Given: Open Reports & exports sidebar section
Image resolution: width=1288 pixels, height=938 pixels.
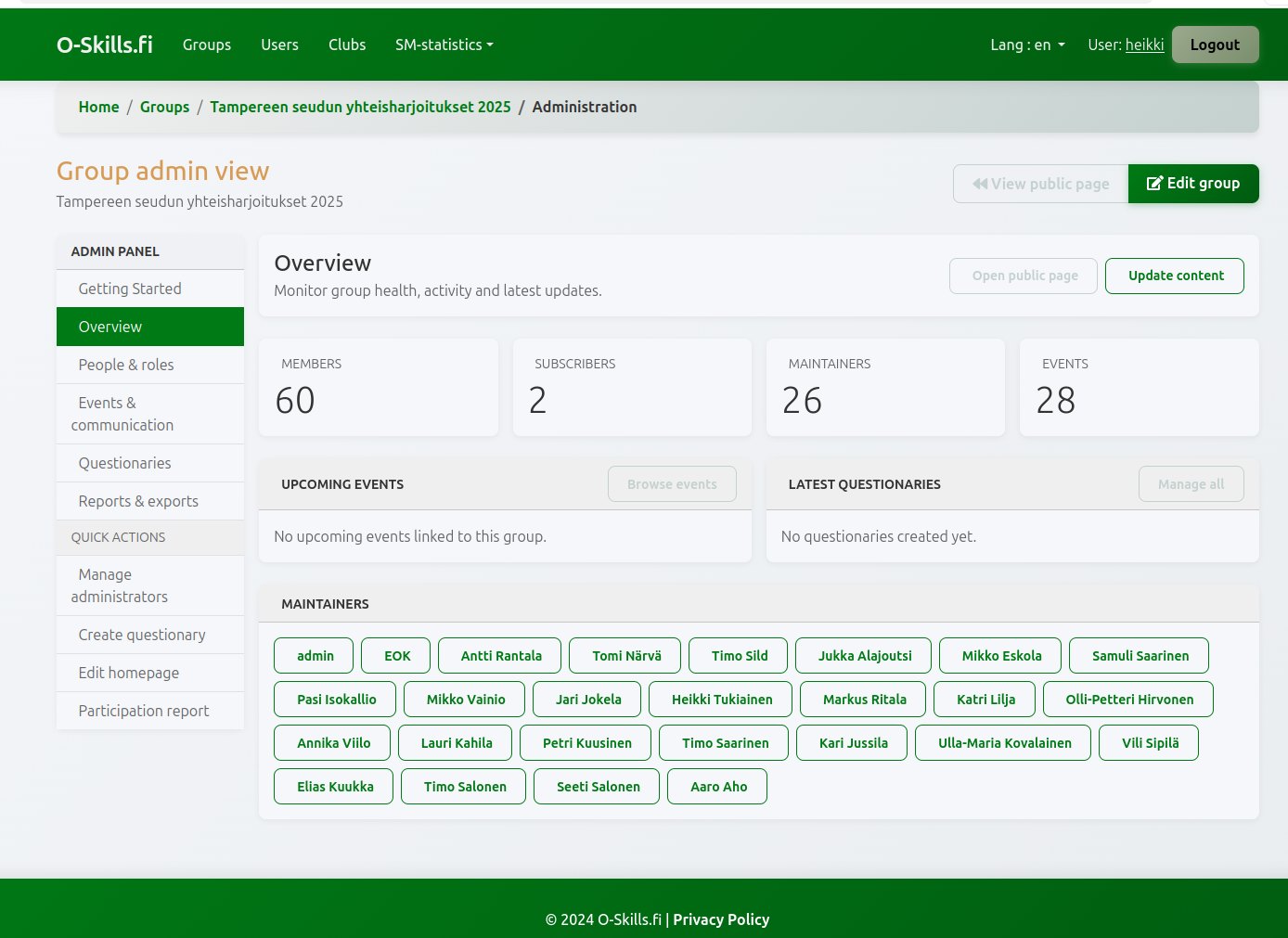Looking at the screenshot, I should click(138, 501).
